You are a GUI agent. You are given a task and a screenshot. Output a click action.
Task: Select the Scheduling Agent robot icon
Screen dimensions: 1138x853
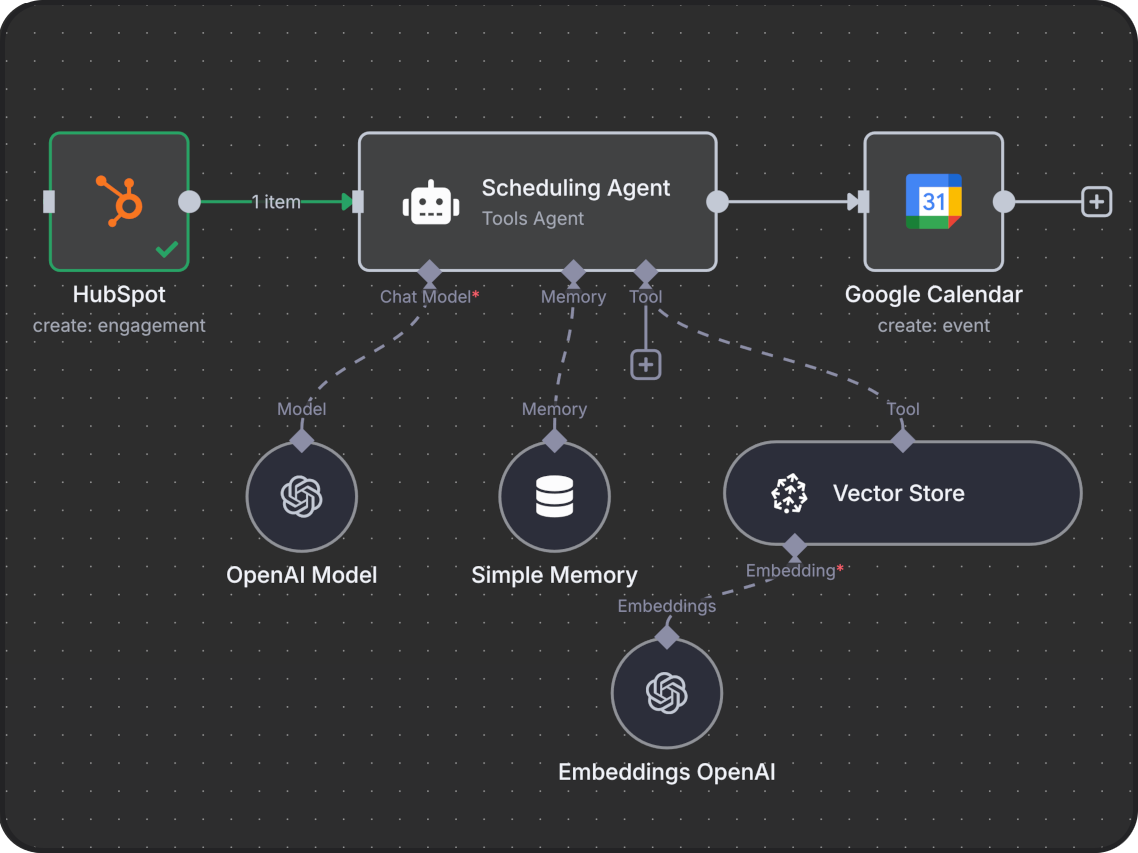(429, 201)
